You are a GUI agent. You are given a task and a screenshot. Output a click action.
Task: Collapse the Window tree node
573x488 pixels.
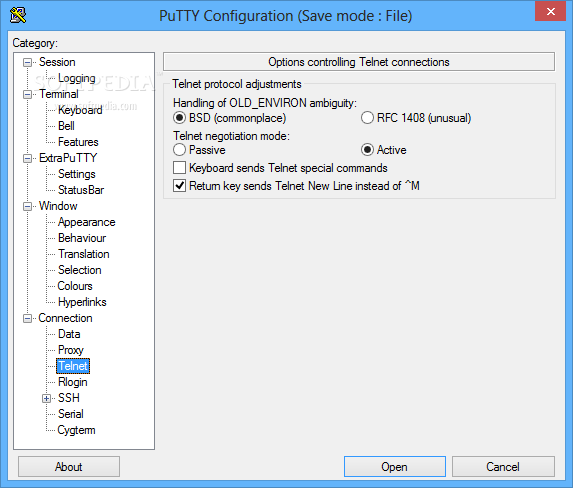coord(27,207)
